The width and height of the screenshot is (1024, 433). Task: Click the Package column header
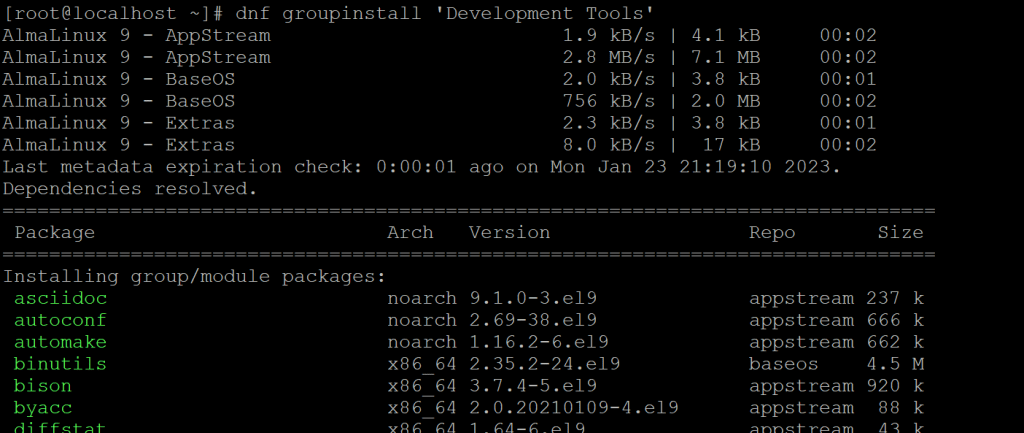click(55, 233)
